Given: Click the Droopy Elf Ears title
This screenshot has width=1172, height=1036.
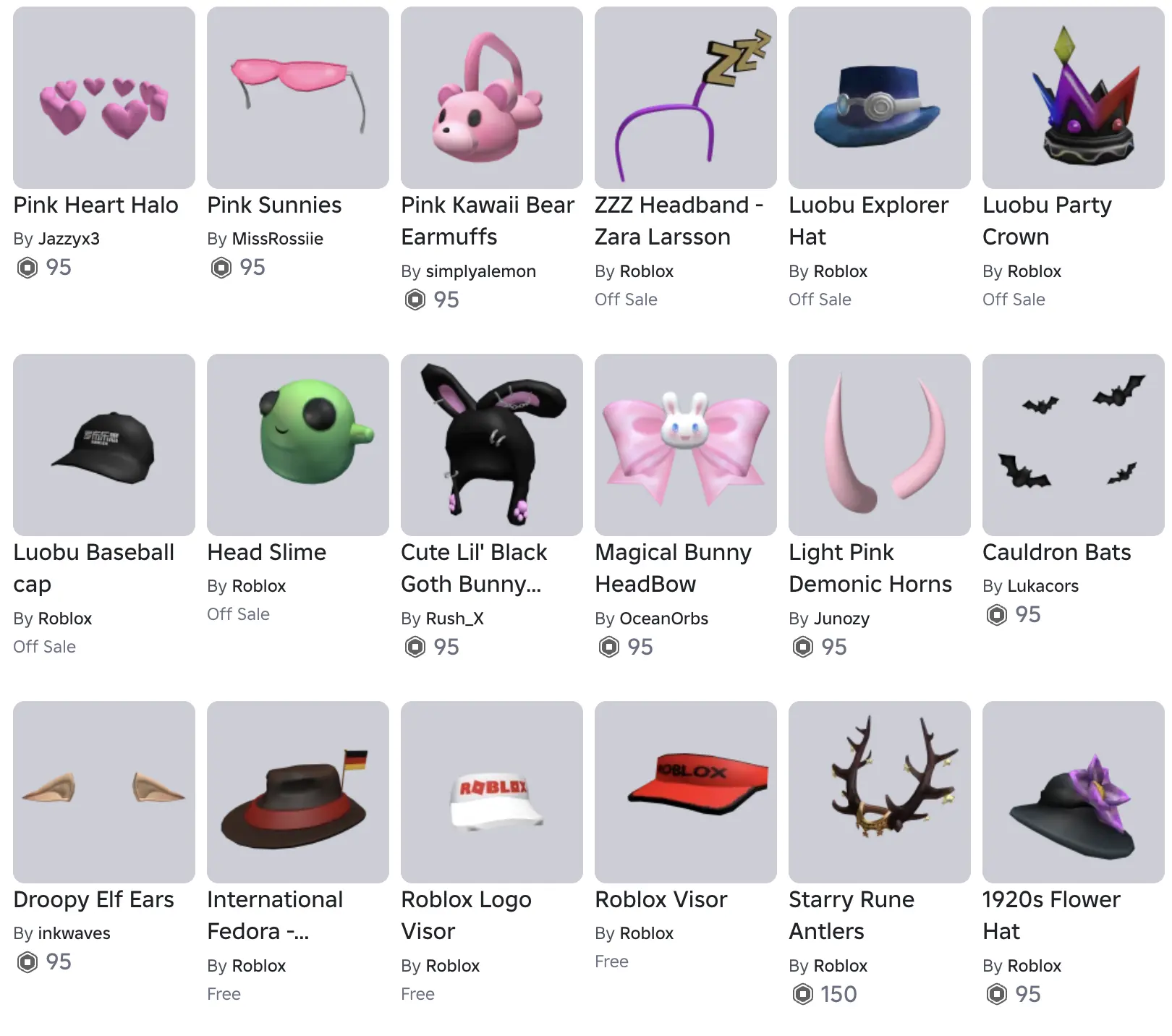Looking at the screenshot, I should pyautogui.click(x=93, y=899).
